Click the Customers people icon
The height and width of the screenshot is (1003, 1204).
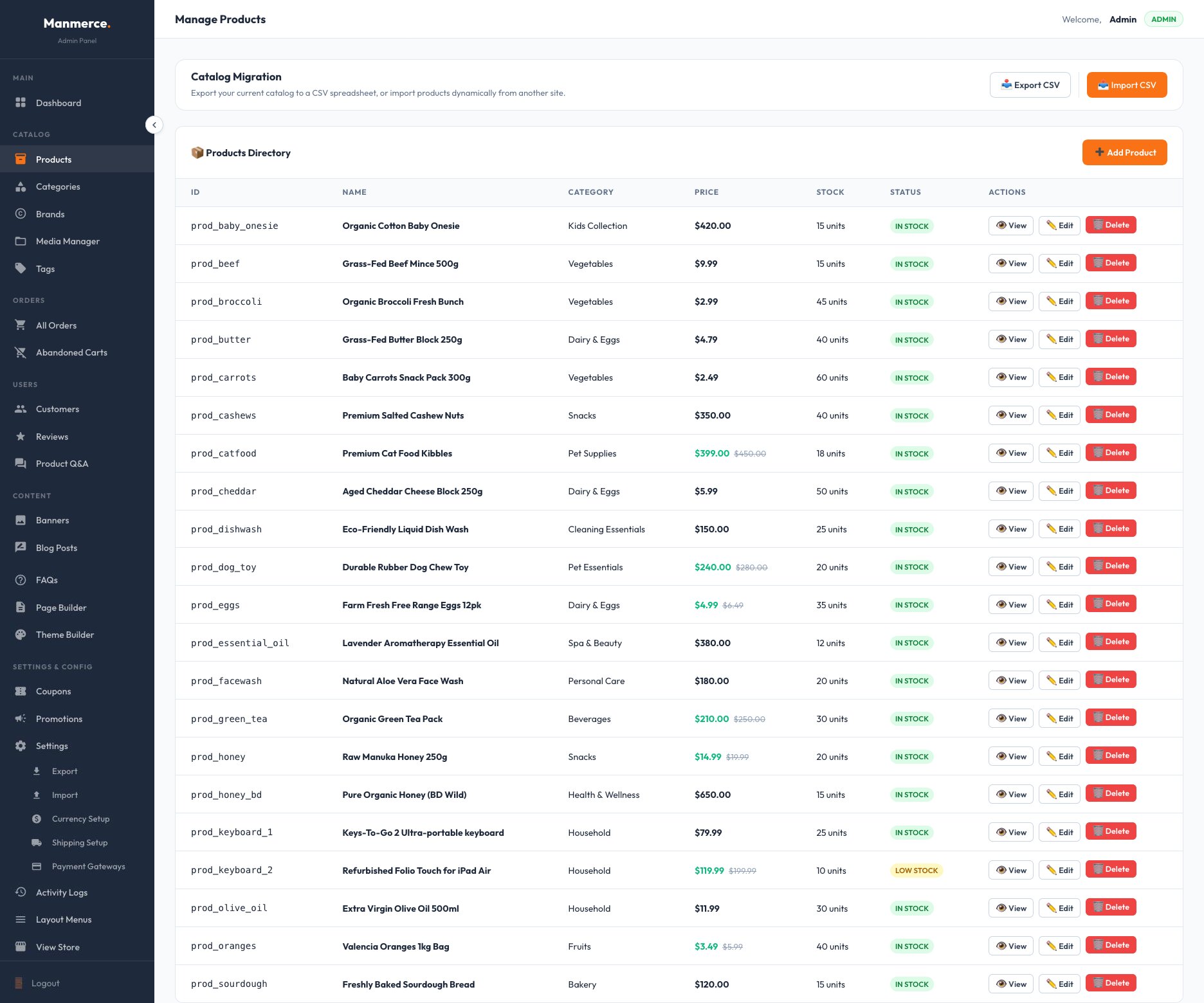[x=21, y=409]
